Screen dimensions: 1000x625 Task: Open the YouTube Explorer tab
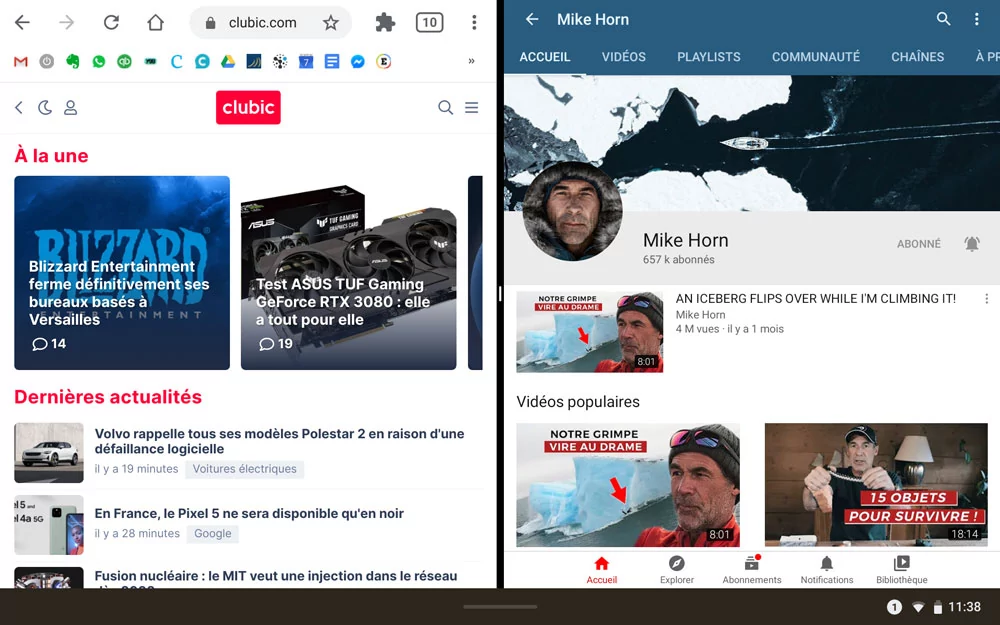677,570
